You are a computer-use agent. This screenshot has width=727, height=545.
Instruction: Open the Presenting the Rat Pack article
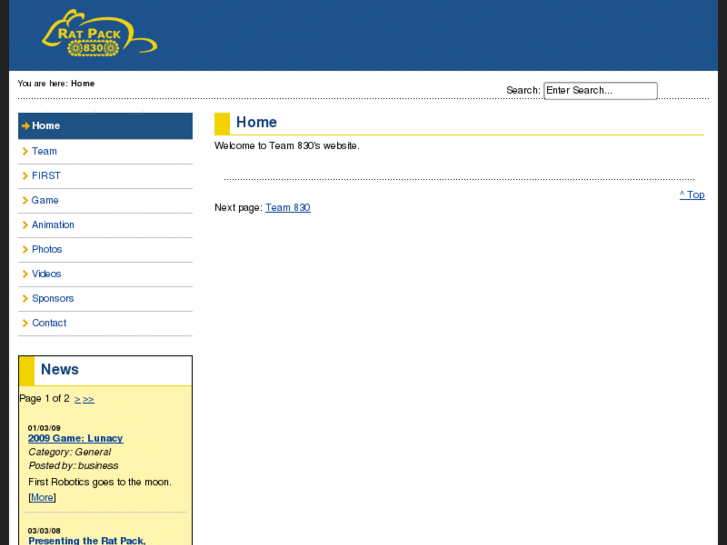click(87, 540)
